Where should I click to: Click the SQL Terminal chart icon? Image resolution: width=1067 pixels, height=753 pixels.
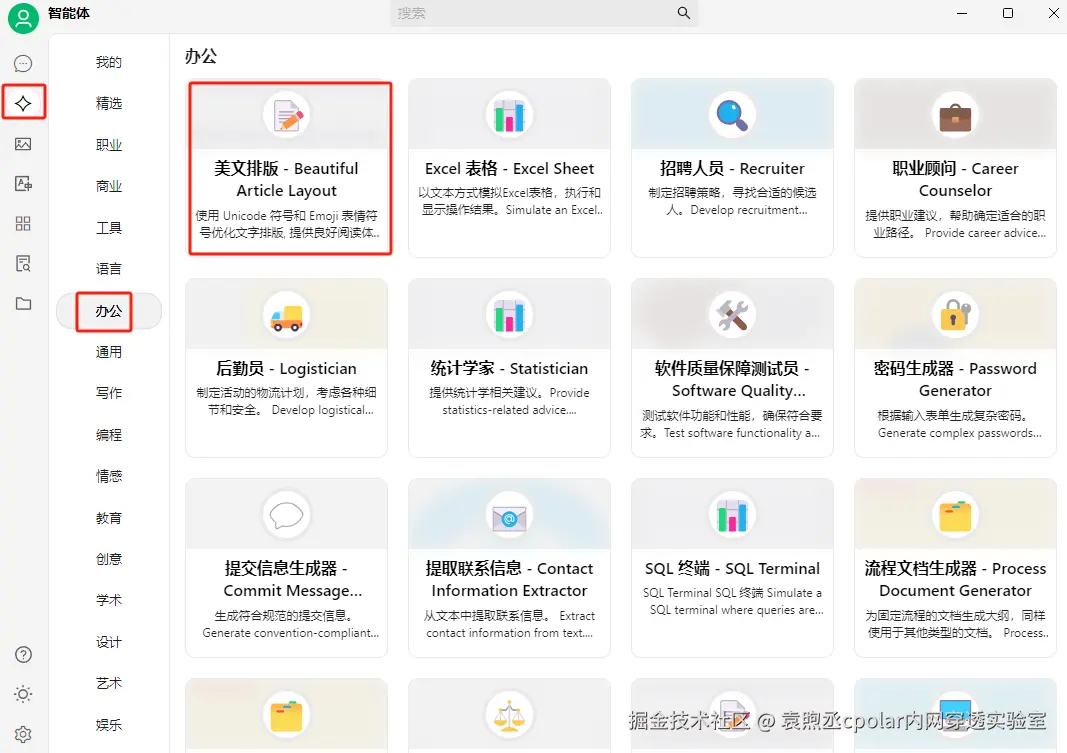[732, 515]
